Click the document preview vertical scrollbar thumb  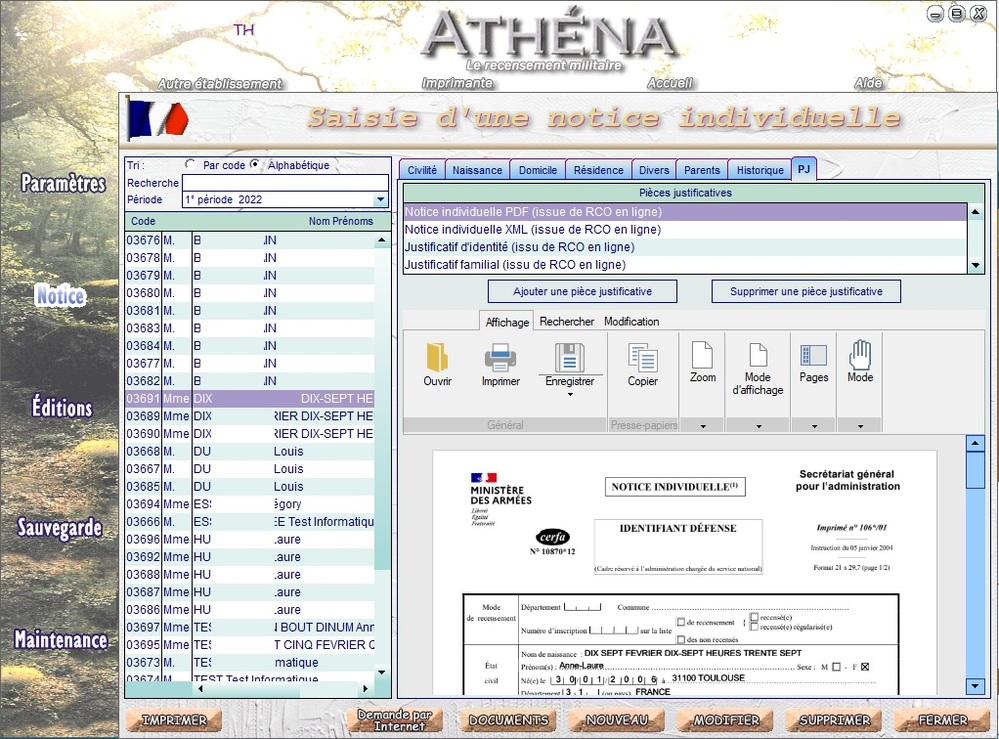click(x=975, y=470)
